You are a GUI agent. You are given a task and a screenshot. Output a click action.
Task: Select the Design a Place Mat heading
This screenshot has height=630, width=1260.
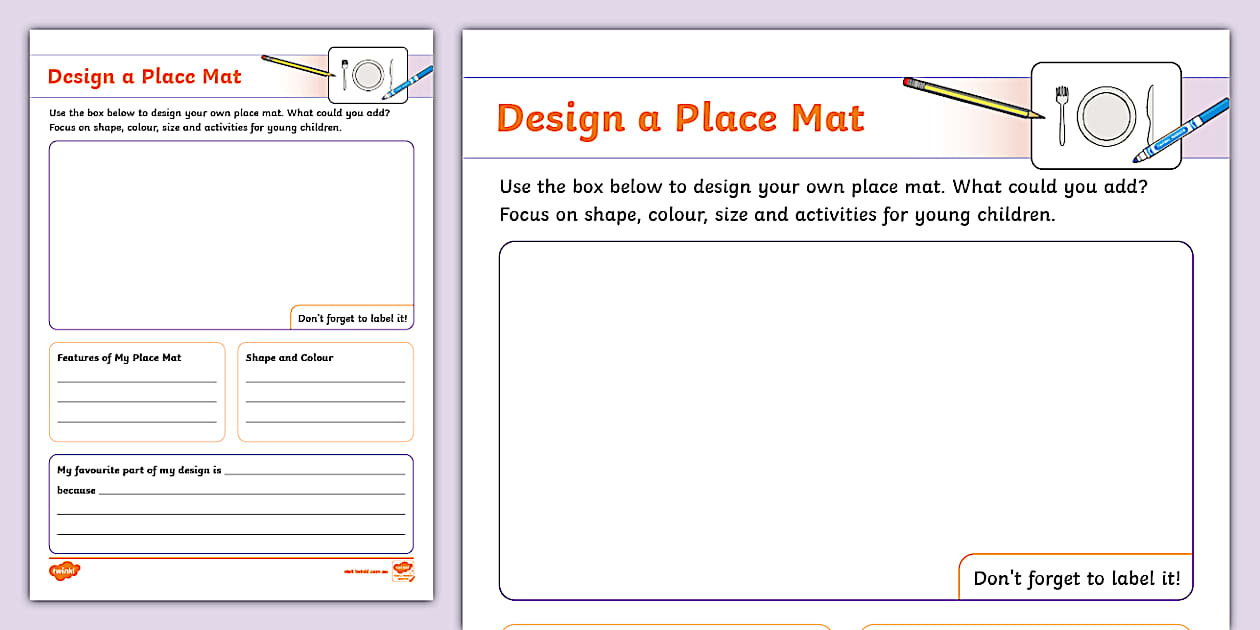coord(680,117)
